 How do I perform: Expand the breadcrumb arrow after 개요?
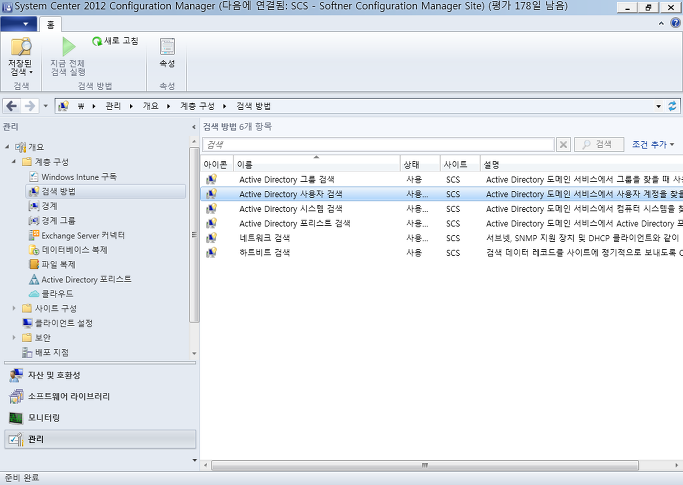pyautogui.click(x=169, y=106)
